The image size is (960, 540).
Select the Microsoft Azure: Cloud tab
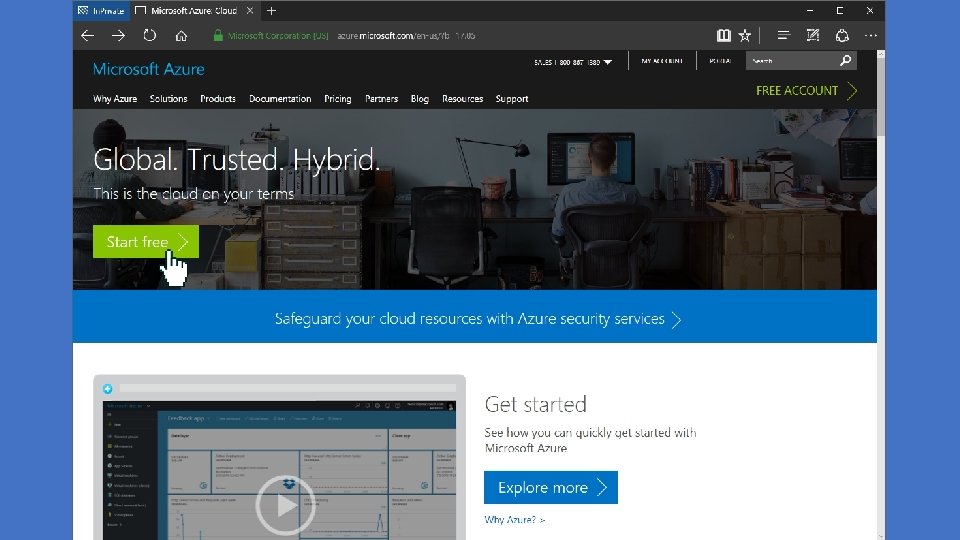[194, 10]
